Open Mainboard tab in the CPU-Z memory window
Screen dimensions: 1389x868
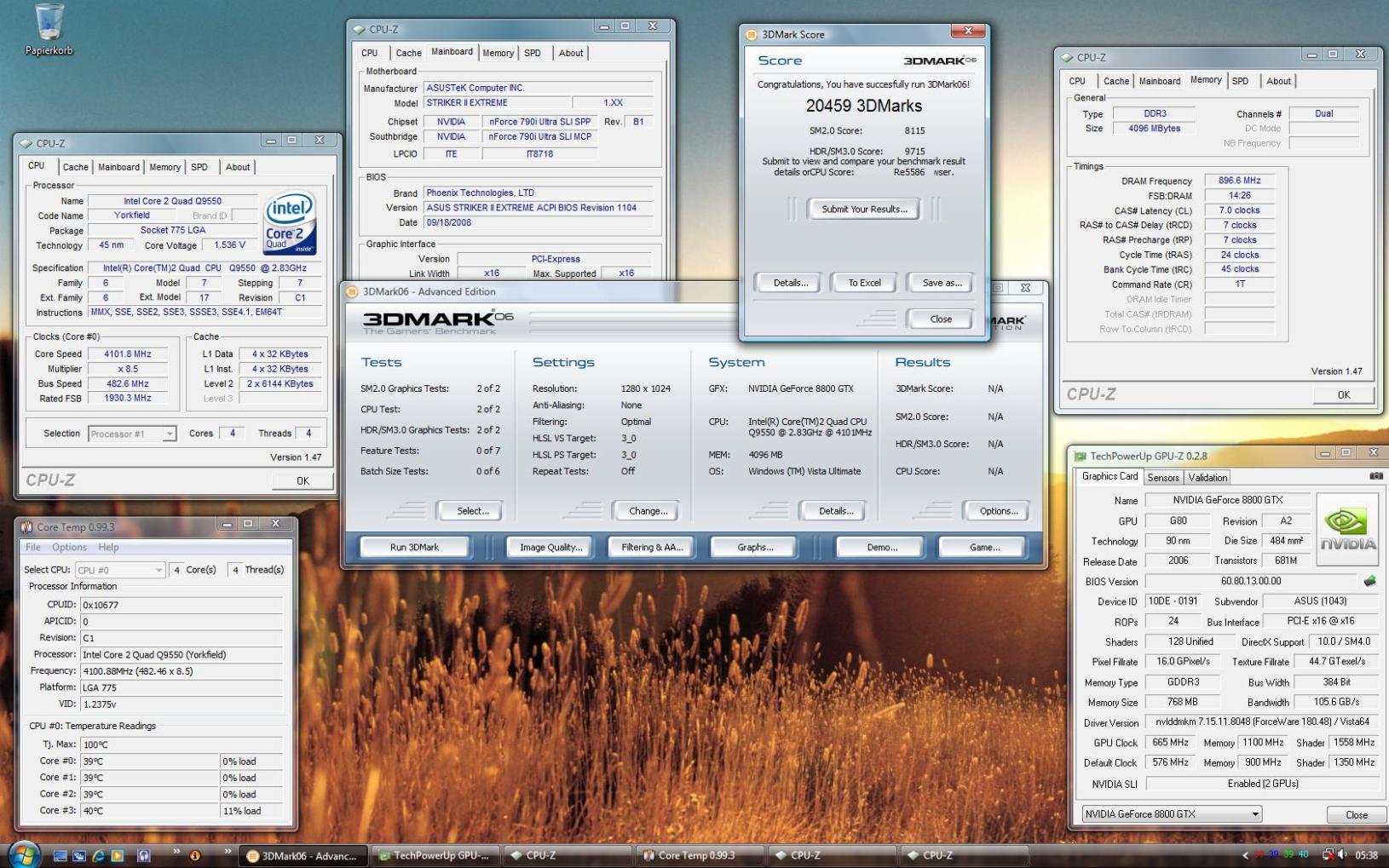pyautogui.click(x=1160, y=81)
